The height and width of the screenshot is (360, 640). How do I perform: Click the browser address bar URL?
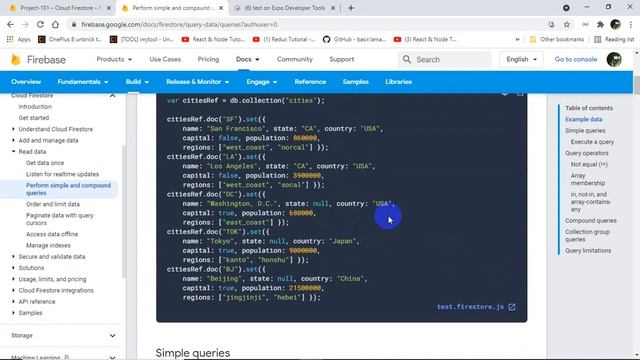(179, 24)
